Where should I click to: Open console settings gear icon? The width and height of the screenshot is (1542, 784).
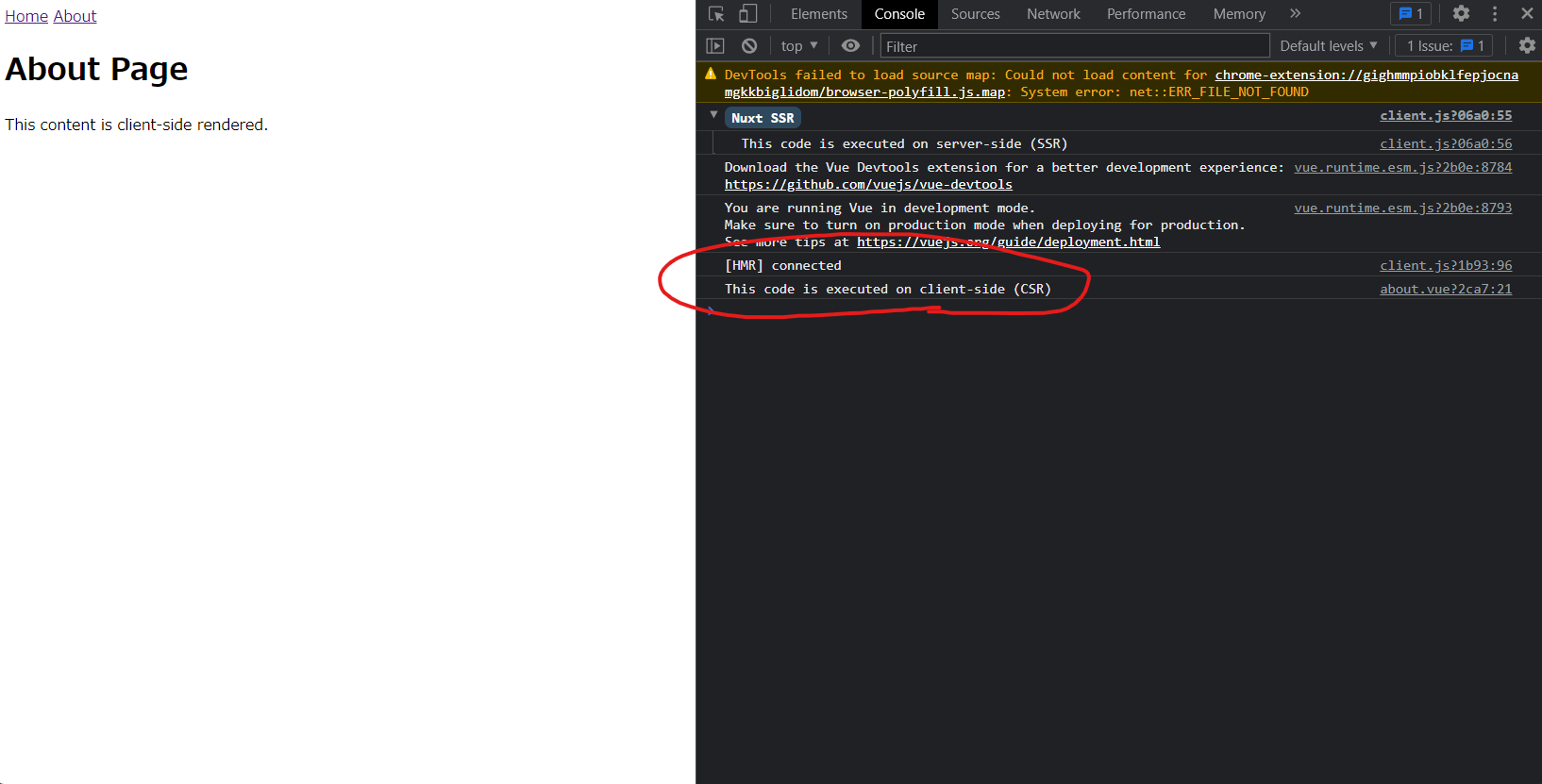tap(1527, 45)
